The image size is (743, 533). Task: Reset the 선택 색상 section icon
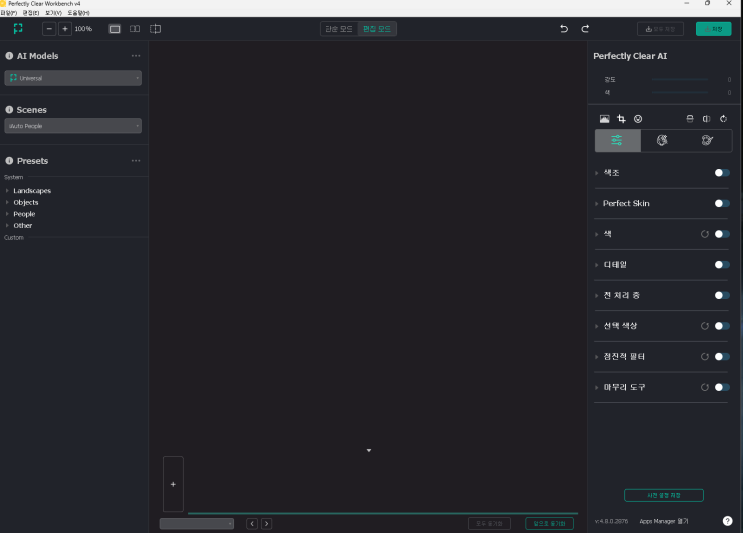tap(705, 326)
